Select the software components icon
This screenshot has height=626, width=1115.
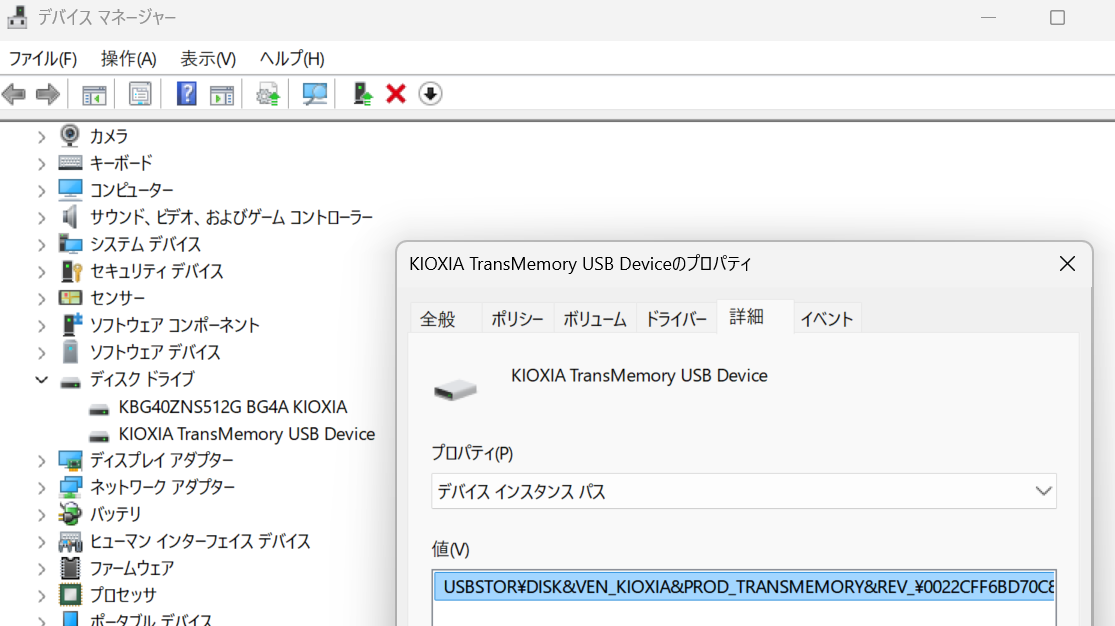(x=71, y=324)
